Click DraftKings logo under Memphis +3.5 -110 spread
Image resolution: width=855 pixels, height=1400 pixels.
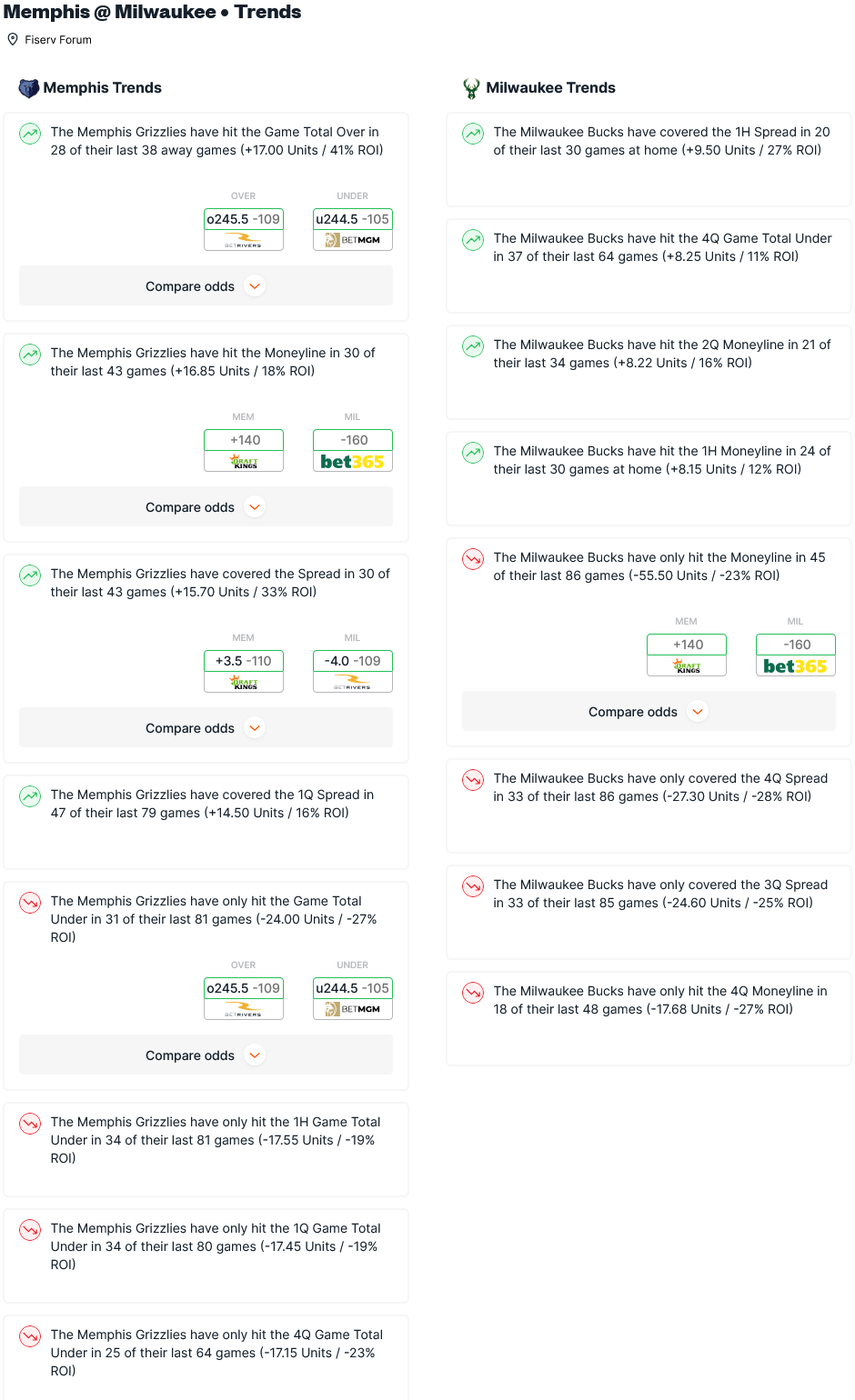(244, 683)
